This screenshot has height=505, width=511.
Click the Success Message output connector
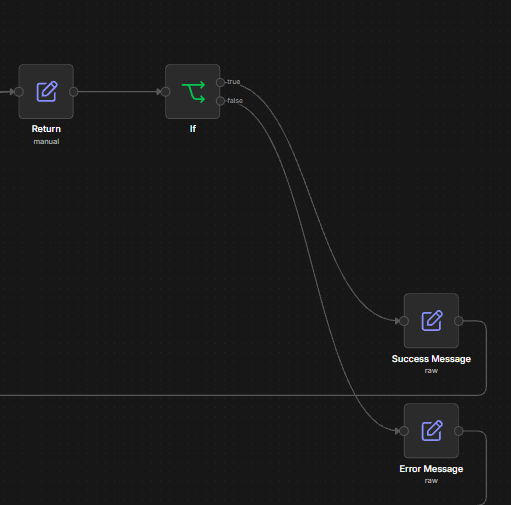459,321
